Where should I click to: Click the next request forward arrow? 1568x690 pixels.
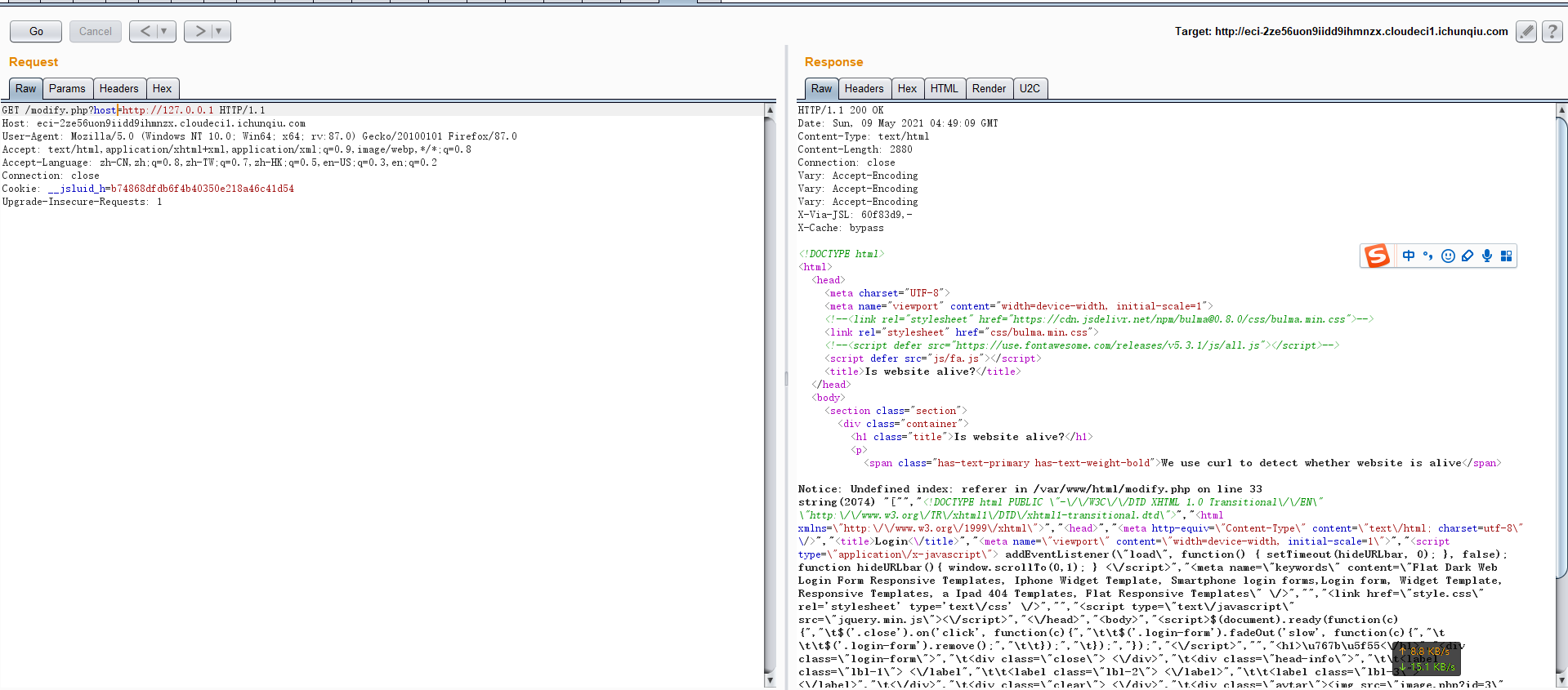tap(199, 31)
